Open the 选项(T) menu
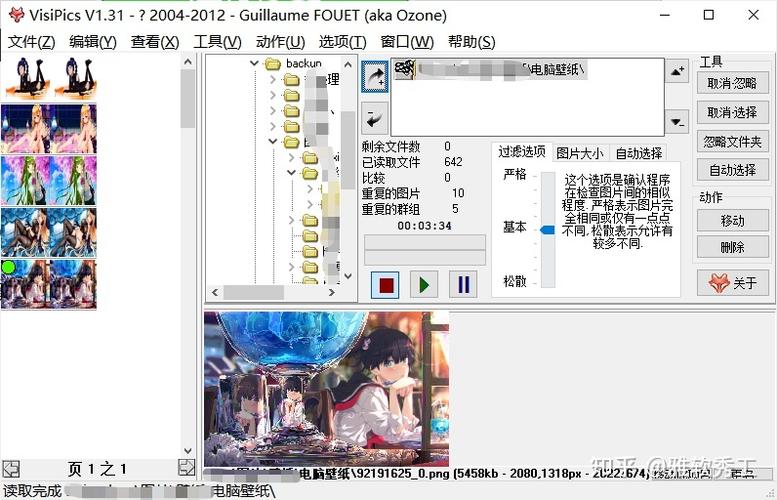This screenshot has height=500, width=777. (342, 42)
